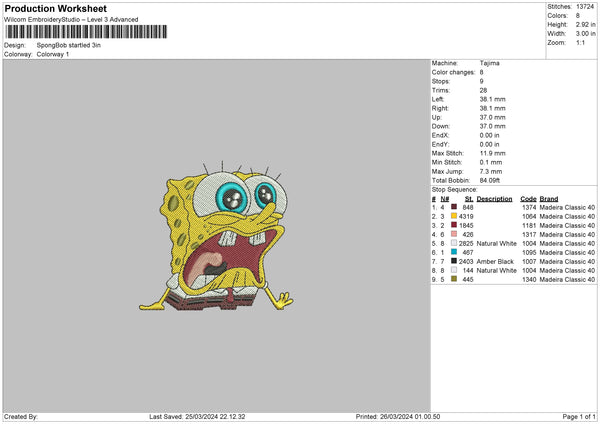
Task: Select the dark maroon swatch in stop 1
Action: click(454, 207)
